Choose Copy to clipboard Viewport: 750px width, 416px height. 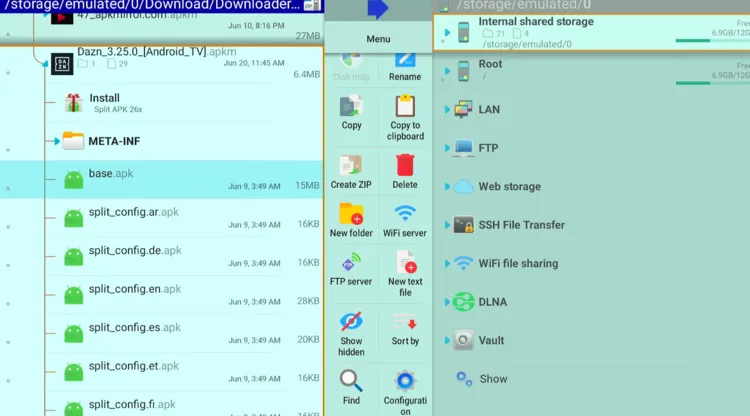(405, 118)
